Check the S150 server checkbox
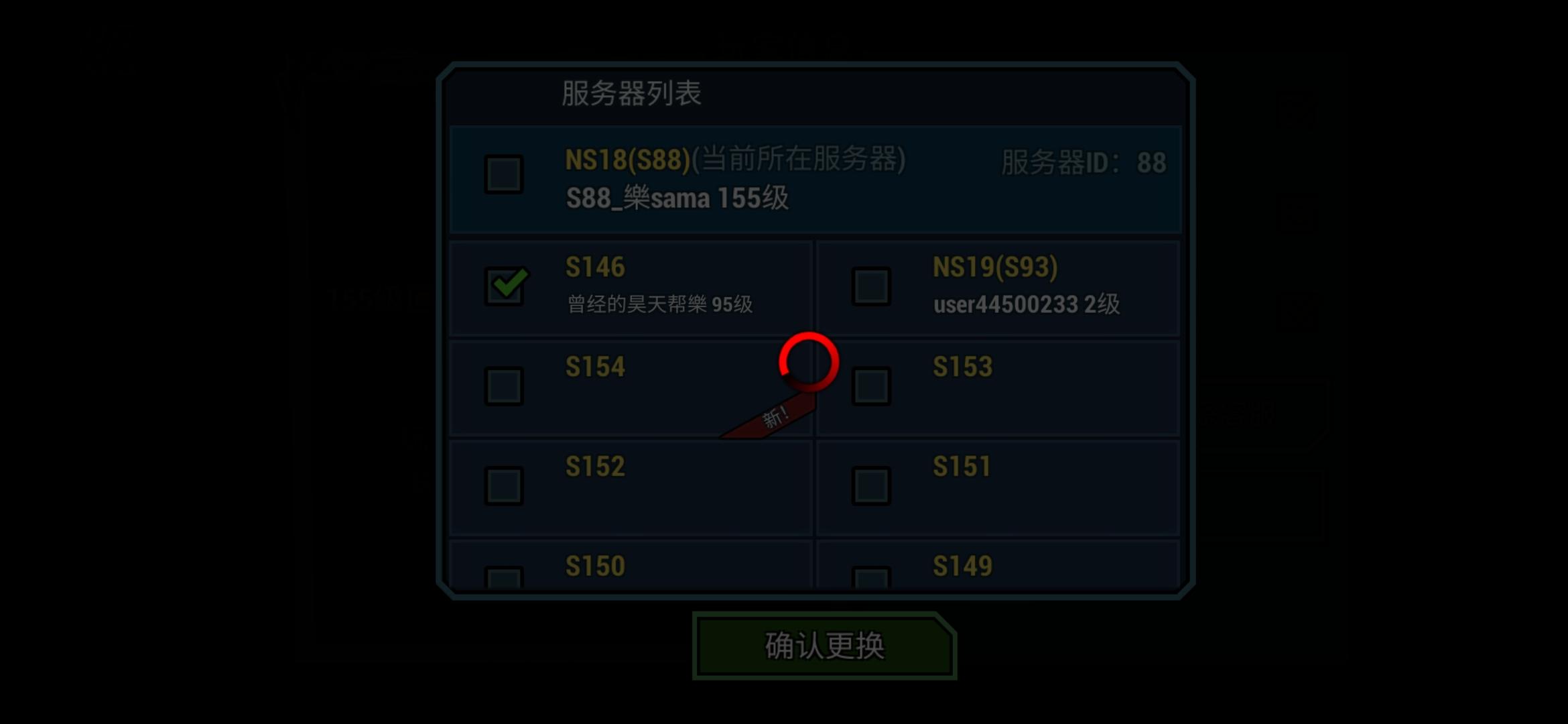1568x724 pixels. pyautogui.click(x=504, y=578)
